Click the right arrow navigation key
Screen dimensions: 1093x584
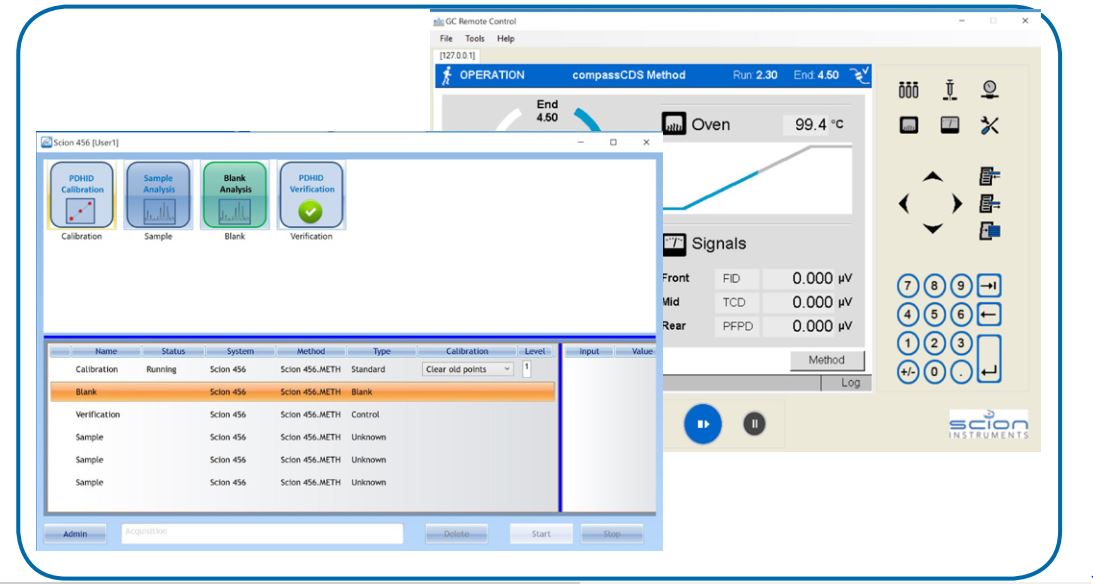(957, 203)
